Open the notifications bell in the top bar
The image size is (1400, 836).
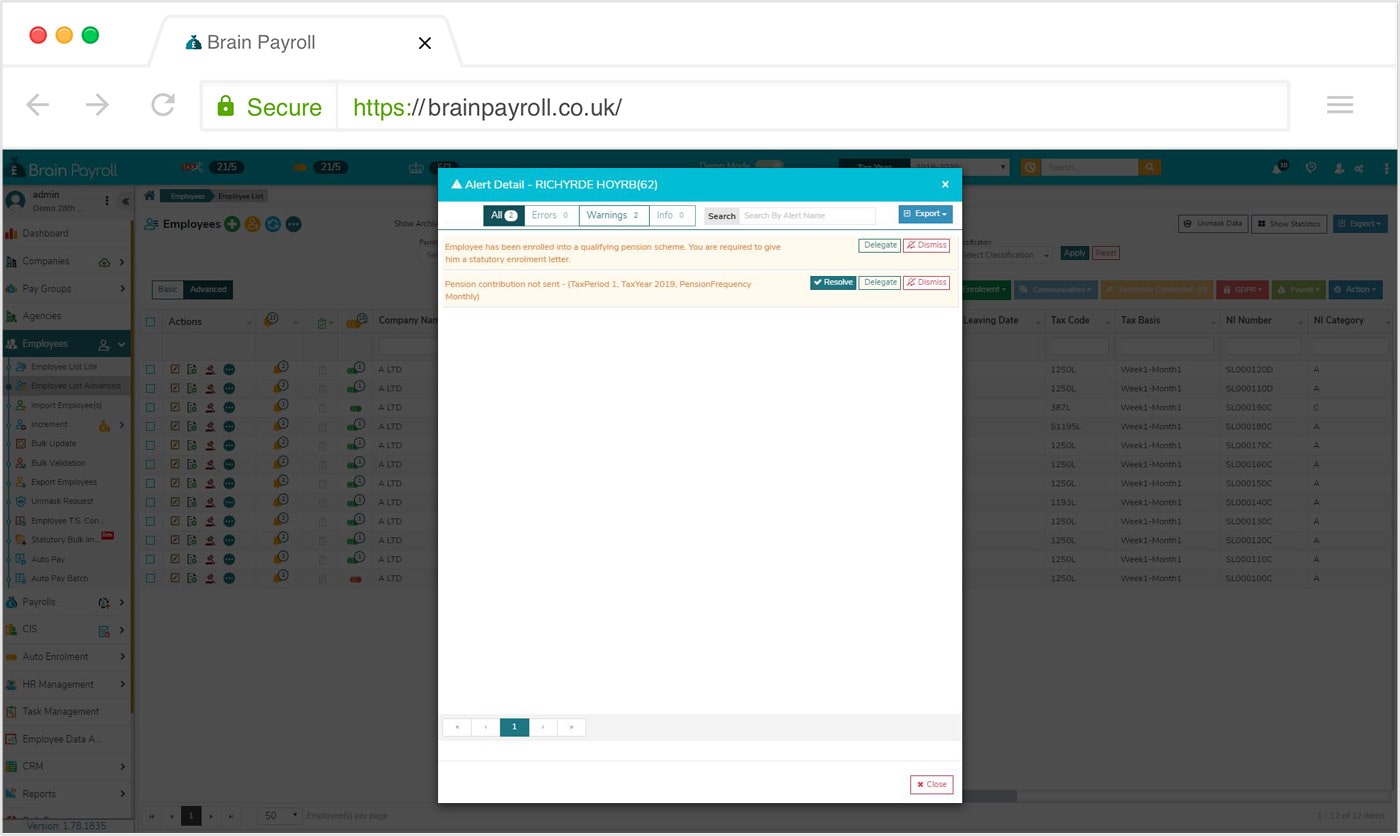[x=1279, y=168]
